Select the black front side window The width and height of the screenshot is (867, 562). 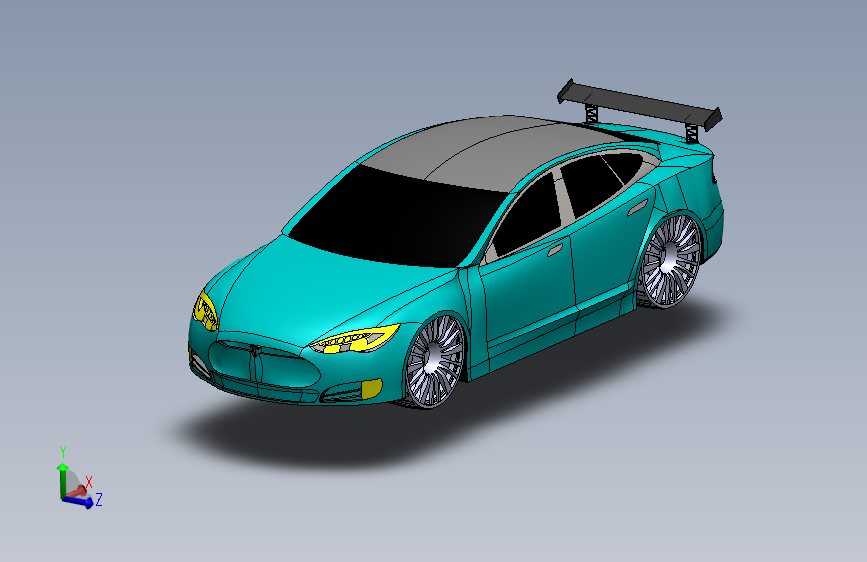click(x=528, y=217)
